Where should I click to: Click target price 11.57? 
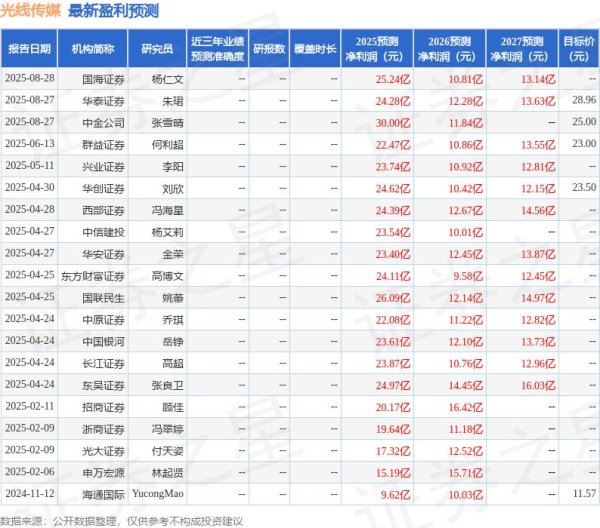pyautogui.click(x=584, y=493)
